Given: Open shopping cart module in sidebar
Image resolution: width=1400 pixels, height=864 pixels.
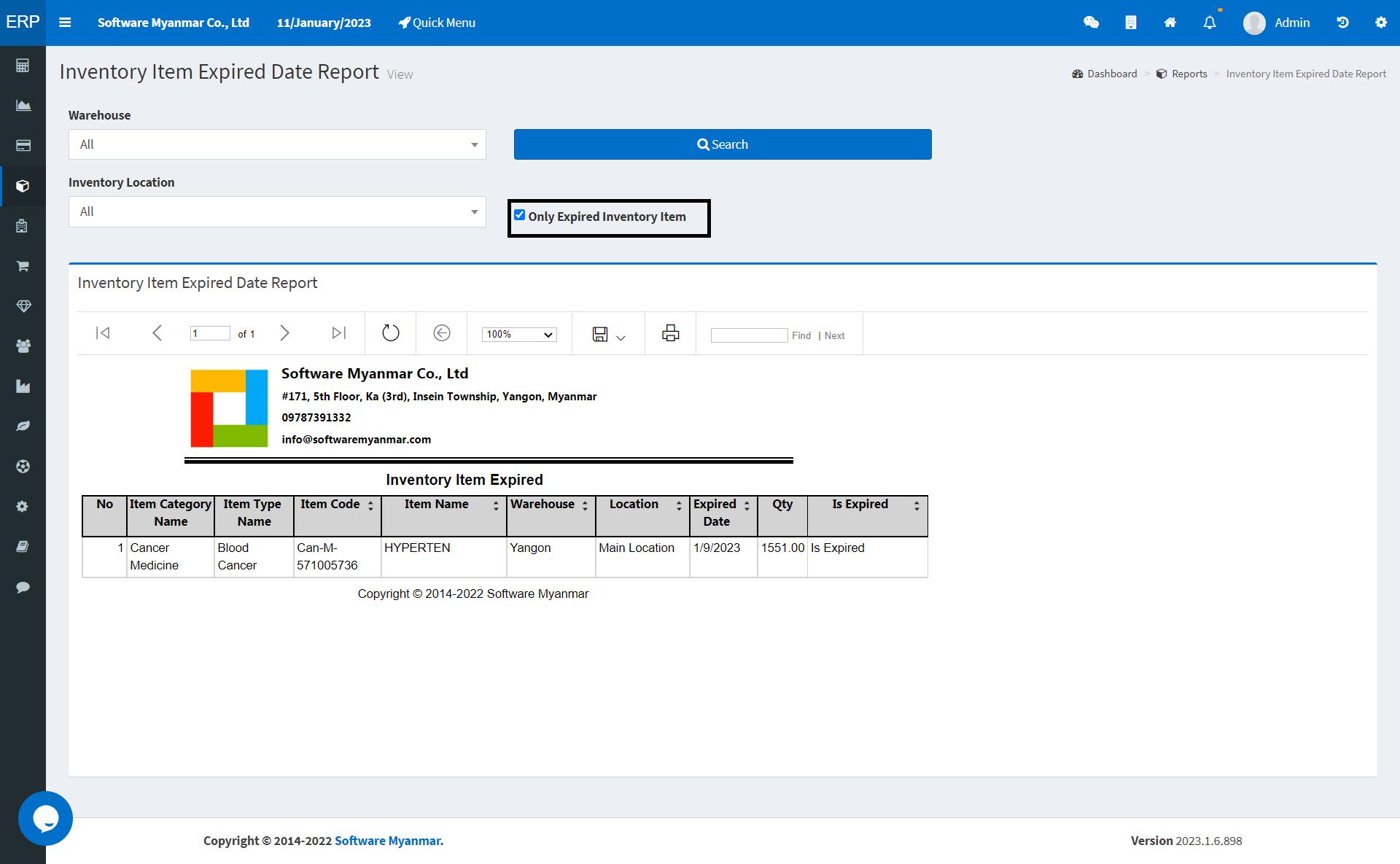Looking at the screenshot, I should (23, 266).
